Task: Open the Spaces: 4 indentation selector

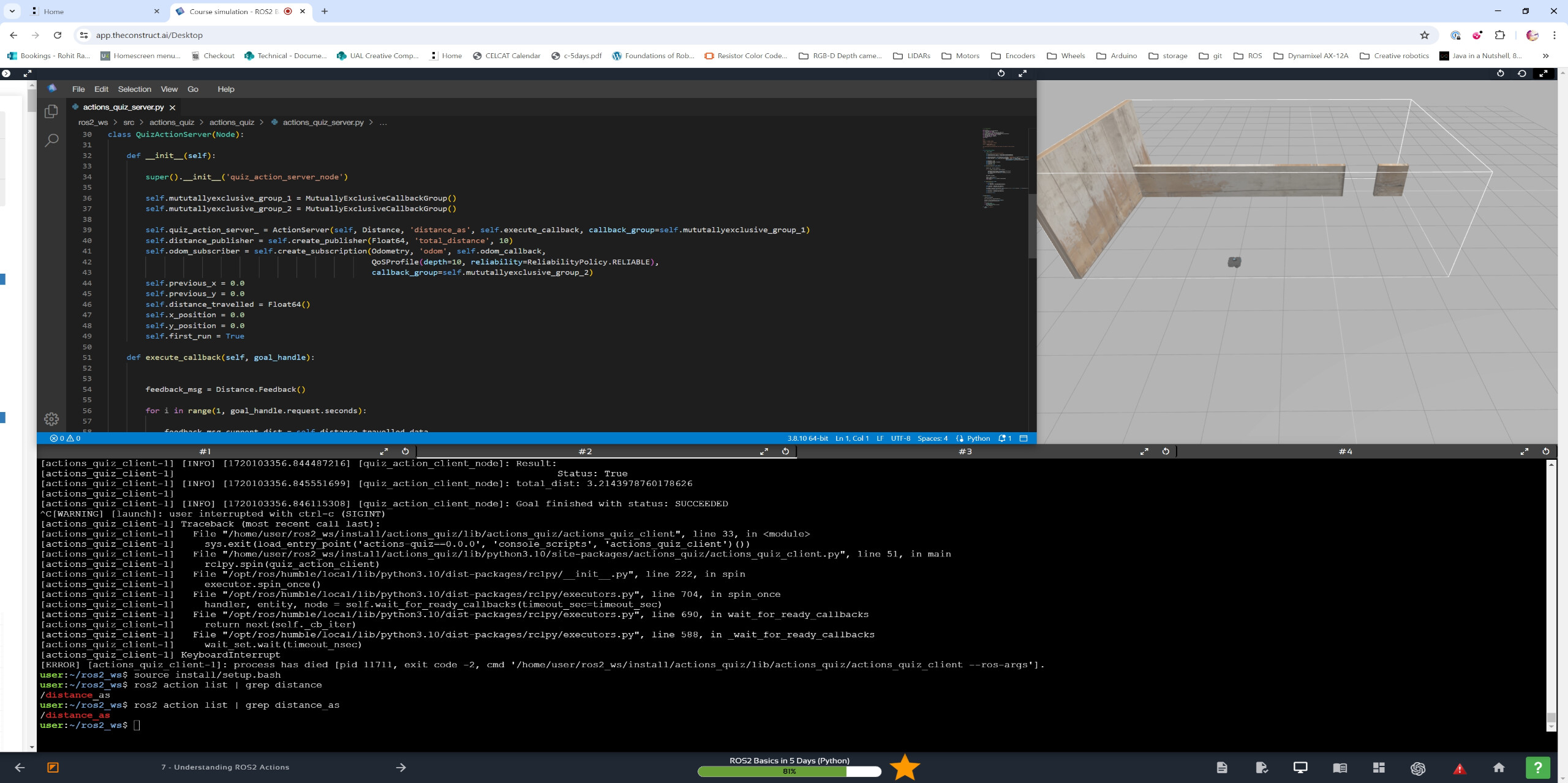Action: tap(932, 438)
